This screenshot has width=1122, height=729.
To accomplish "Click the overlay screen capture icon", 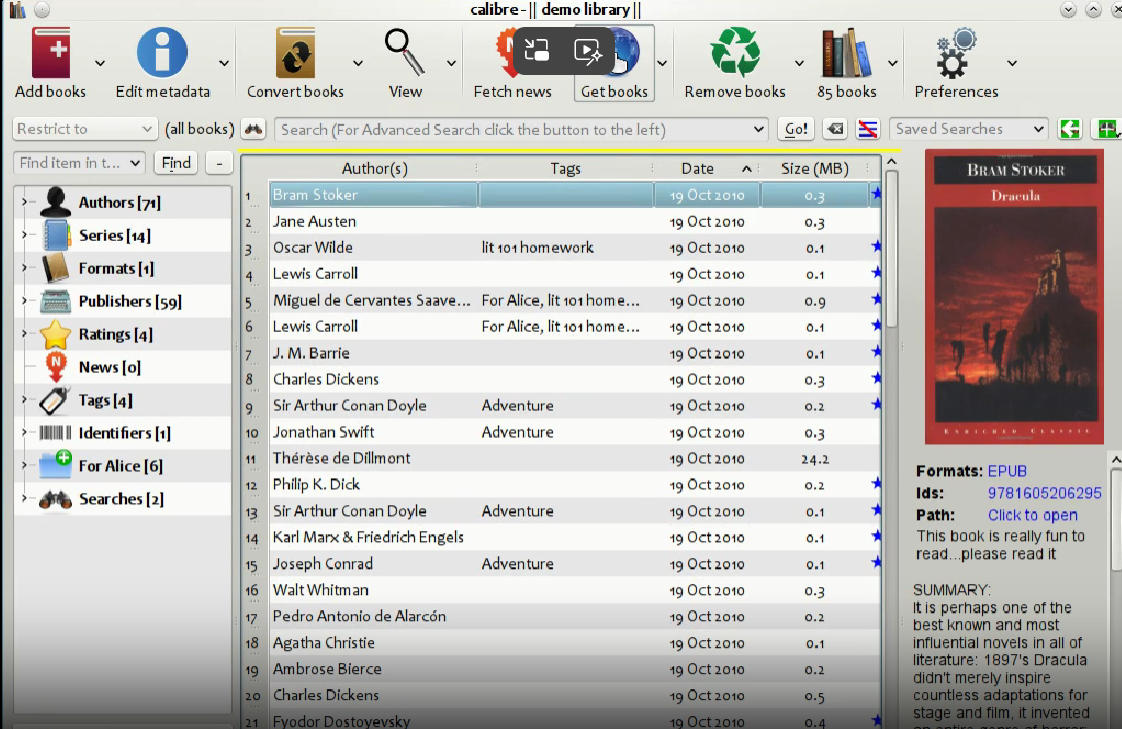I will pos(537,51).
